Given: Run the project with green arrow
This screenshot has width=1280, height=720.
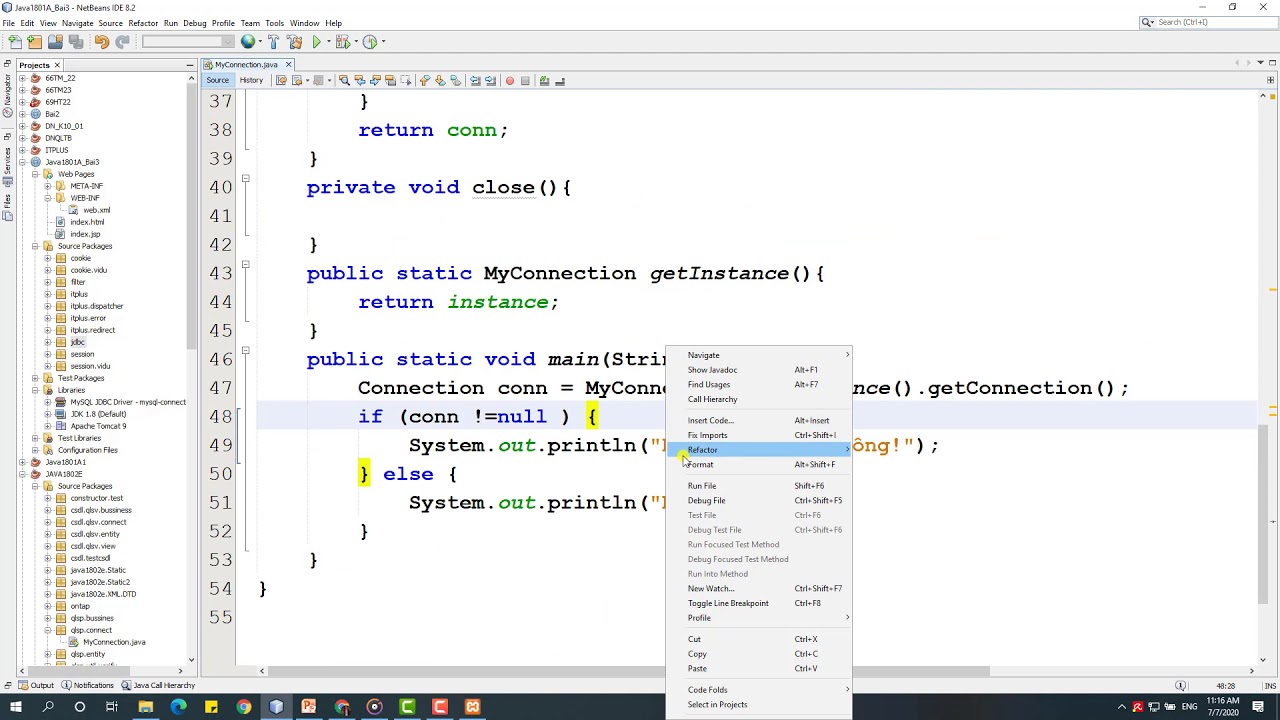Looking at the screenshot, I should pos(316,42).
